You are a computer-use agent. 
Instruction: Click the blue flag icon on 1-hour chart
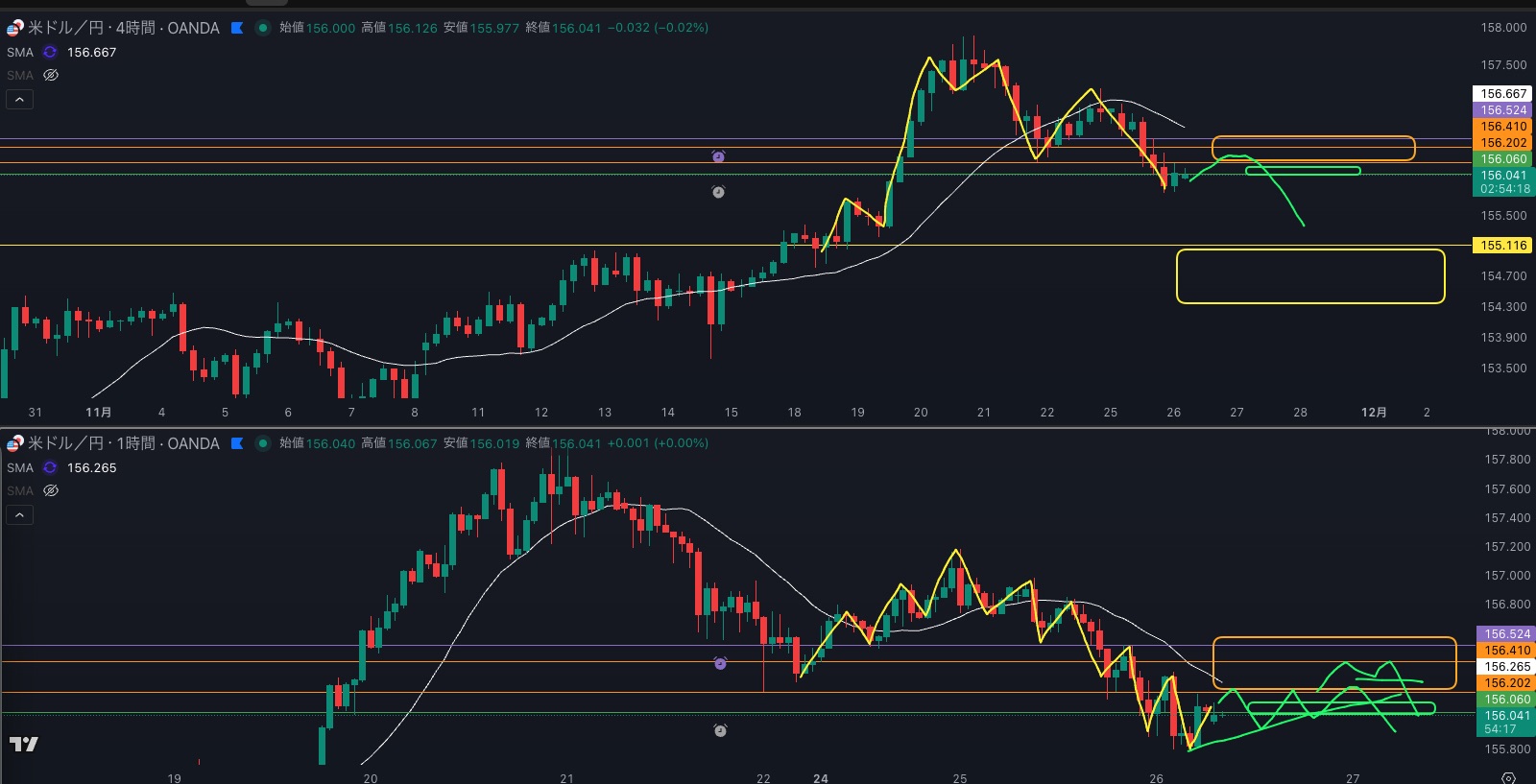237,443
